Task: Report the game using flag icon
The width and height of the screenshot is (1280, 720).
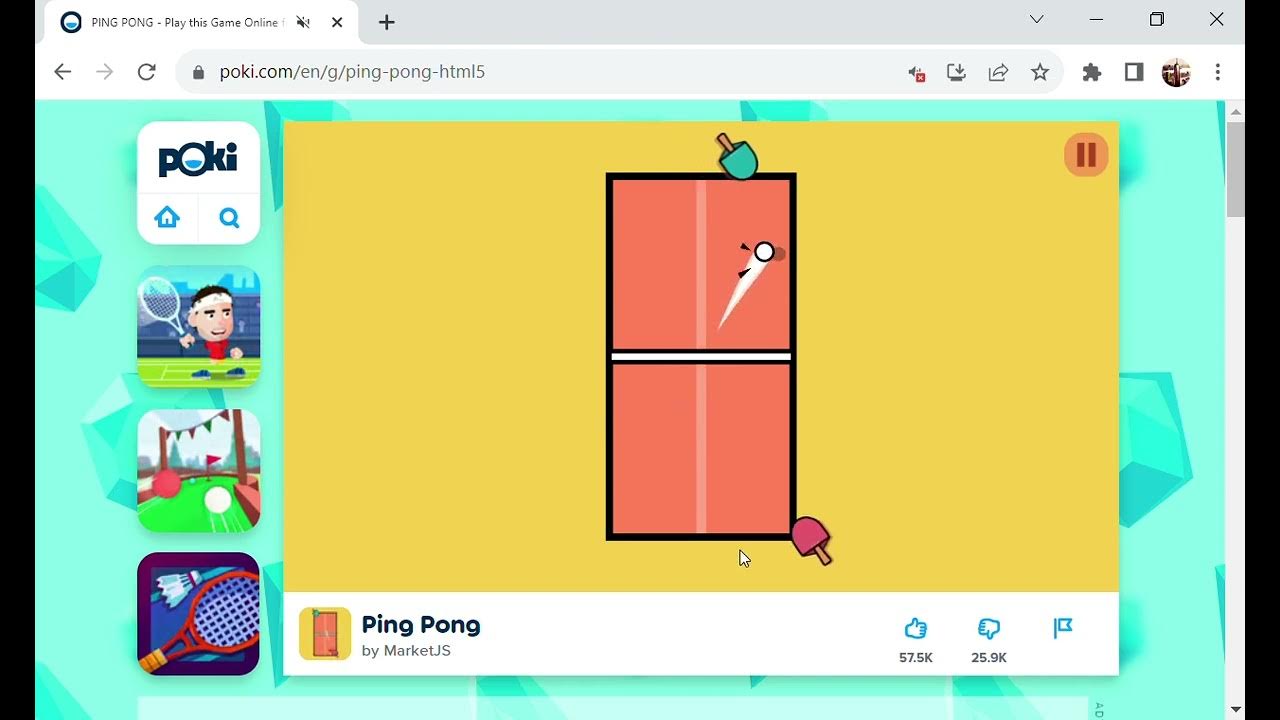Action: click(1063, 628)
